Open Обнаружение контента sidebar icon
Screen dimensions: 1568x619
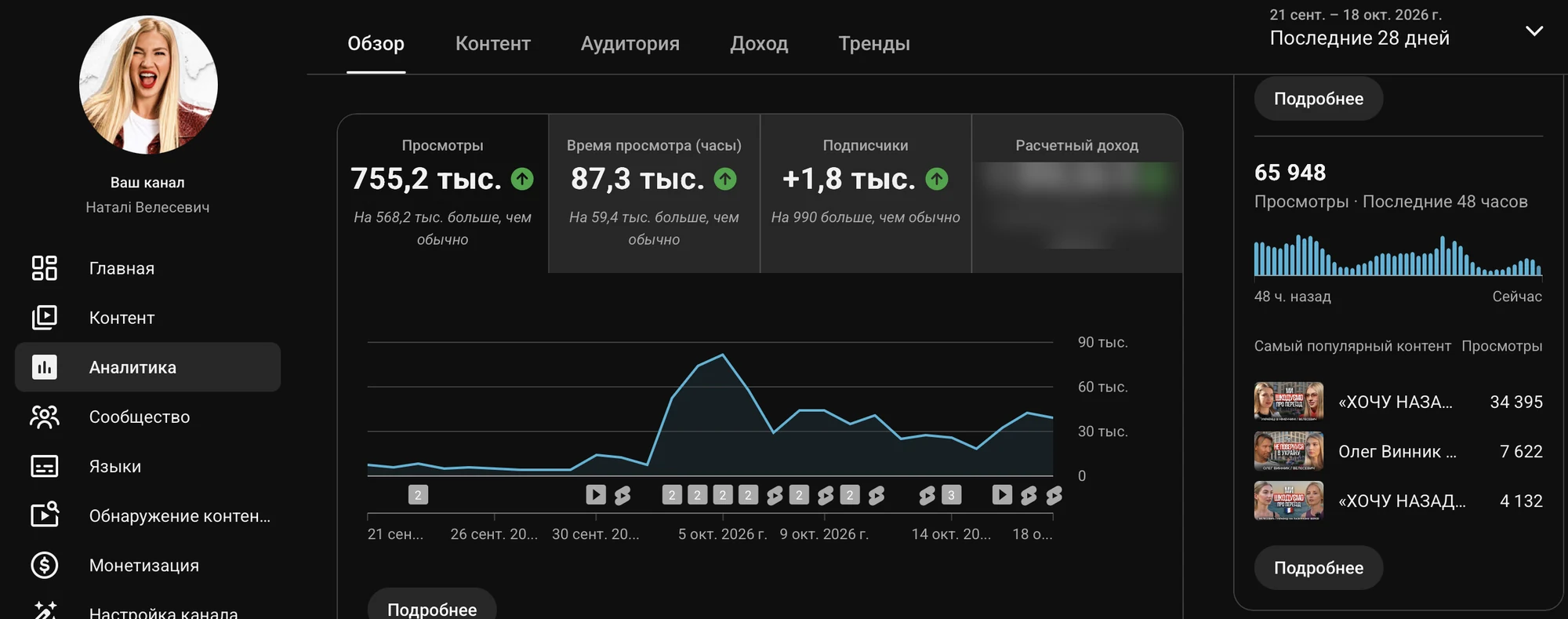click(44, 515)
